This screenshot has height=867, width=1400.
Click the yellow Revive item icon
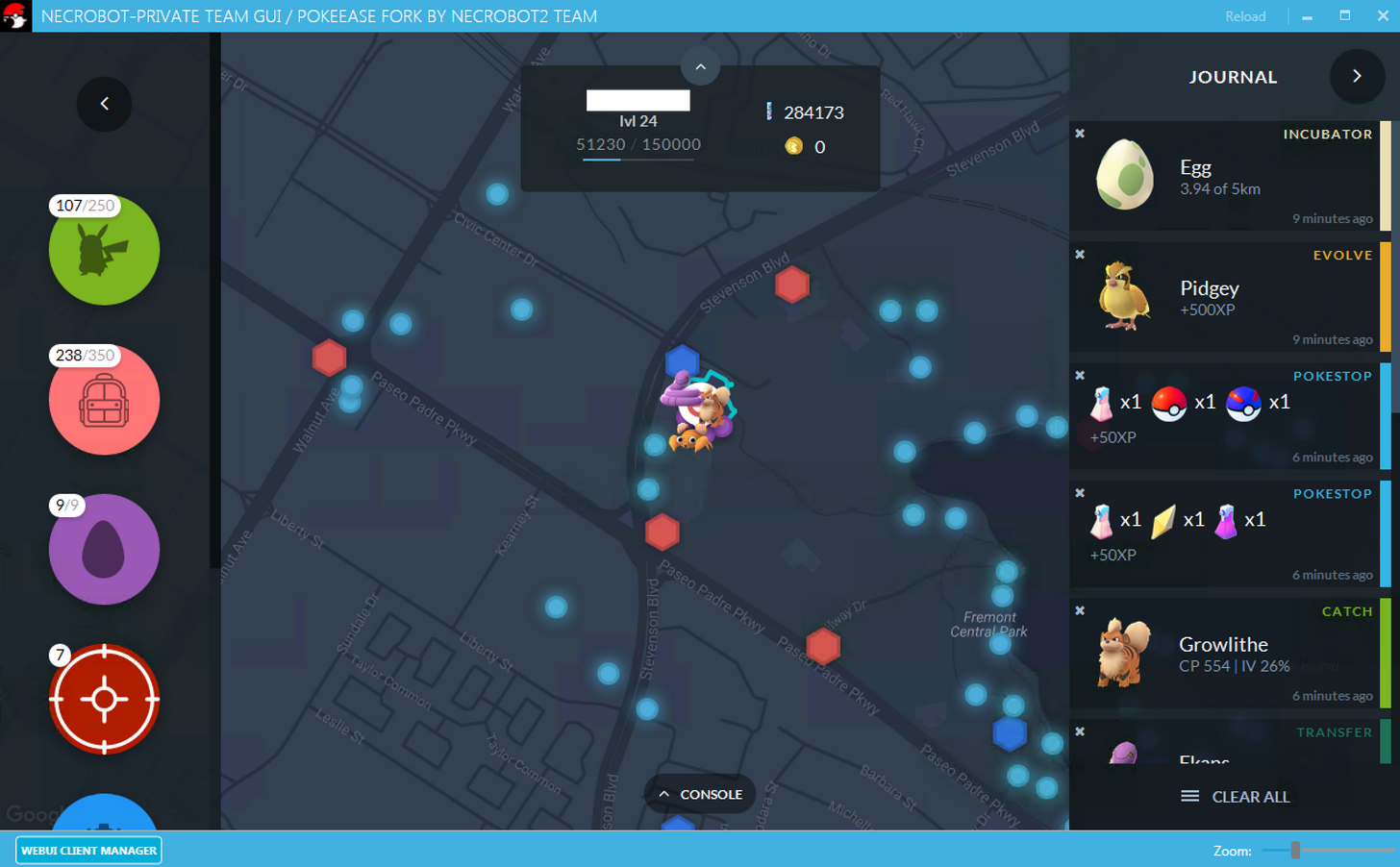pyautogui.click(x=1163, y=521)
